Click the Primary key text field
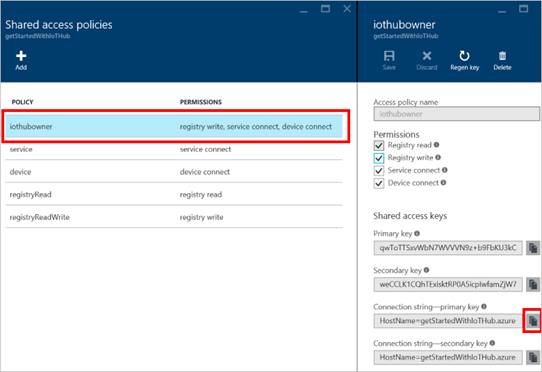Image resolution: width=542 pixels, height=372 pixels. [x=448, y=248]
